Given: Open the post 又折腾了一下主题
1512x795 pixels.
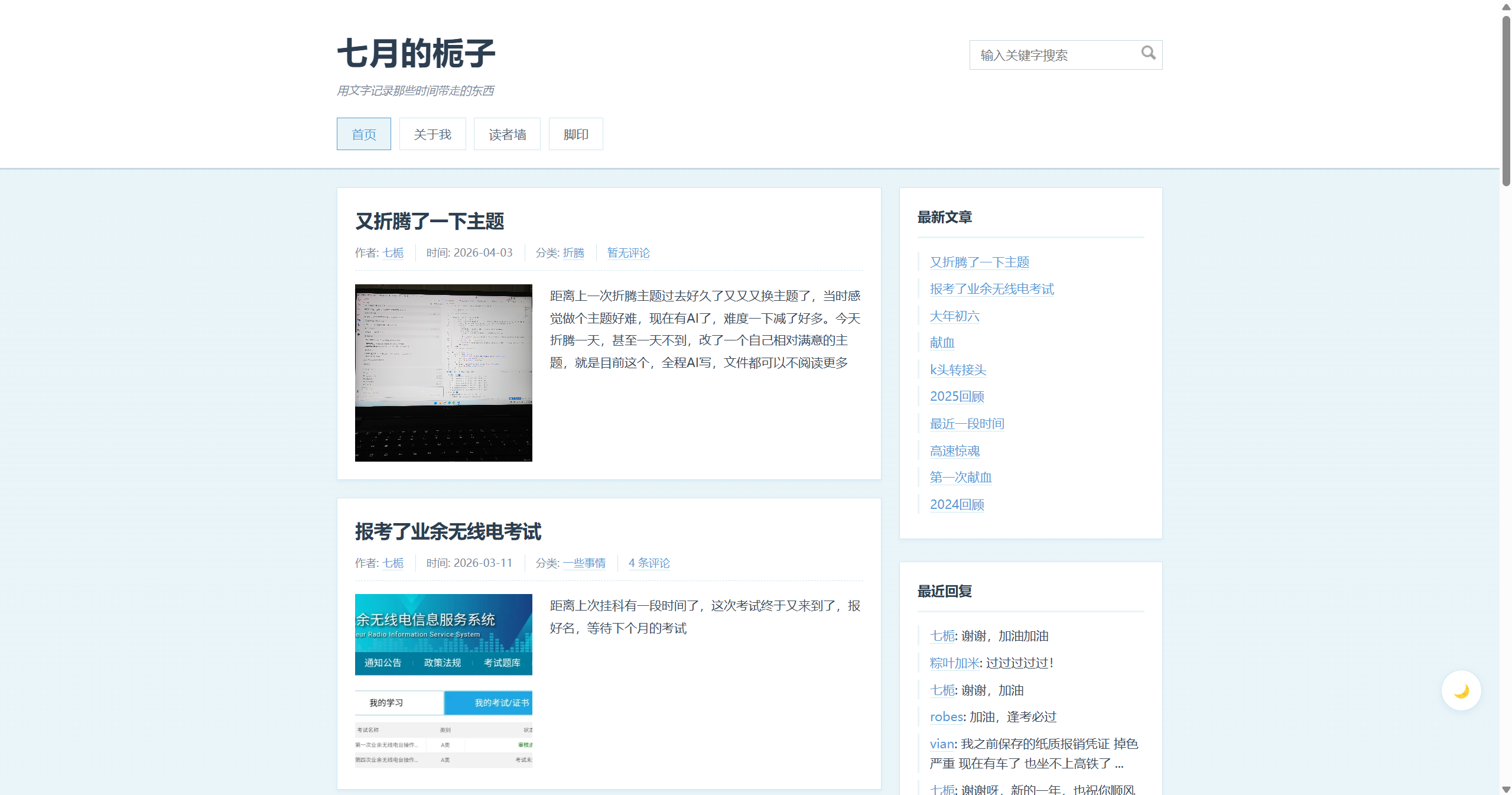Looking at the screenshot, I should pos(430,222).
